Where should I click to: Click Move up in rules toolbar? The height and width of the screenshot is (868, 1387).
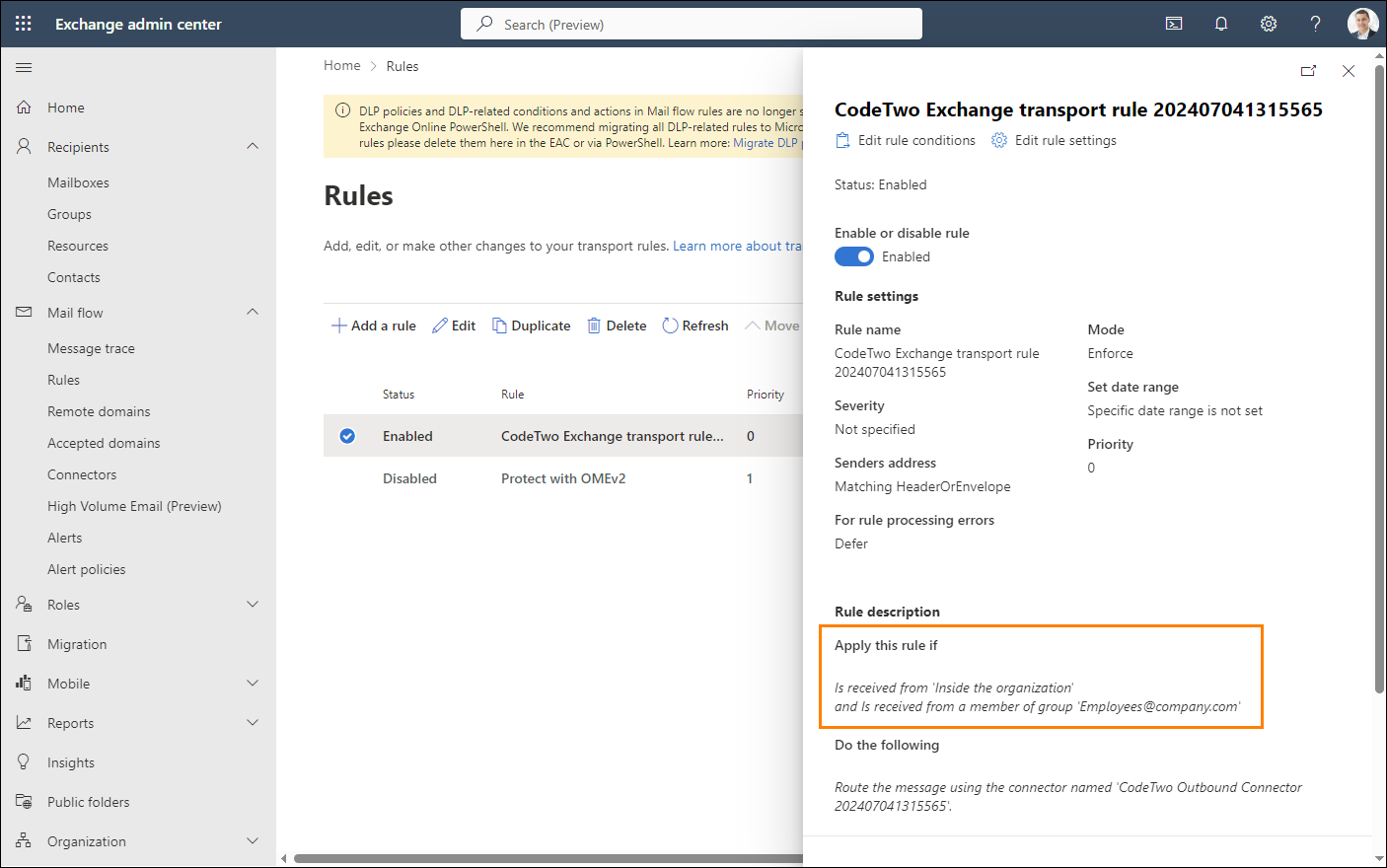point(772,325)
